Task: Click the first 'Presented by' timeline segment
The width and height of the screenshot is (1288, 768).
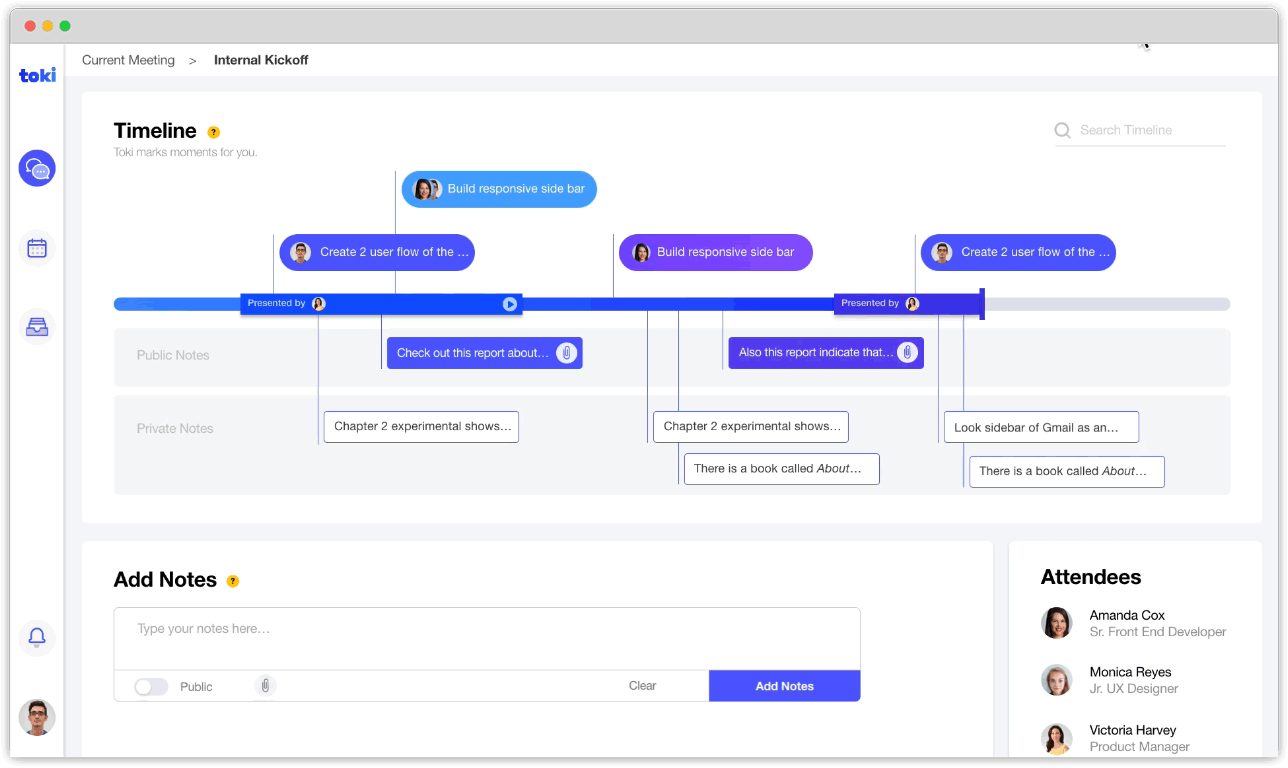Action: coord(382,304)
